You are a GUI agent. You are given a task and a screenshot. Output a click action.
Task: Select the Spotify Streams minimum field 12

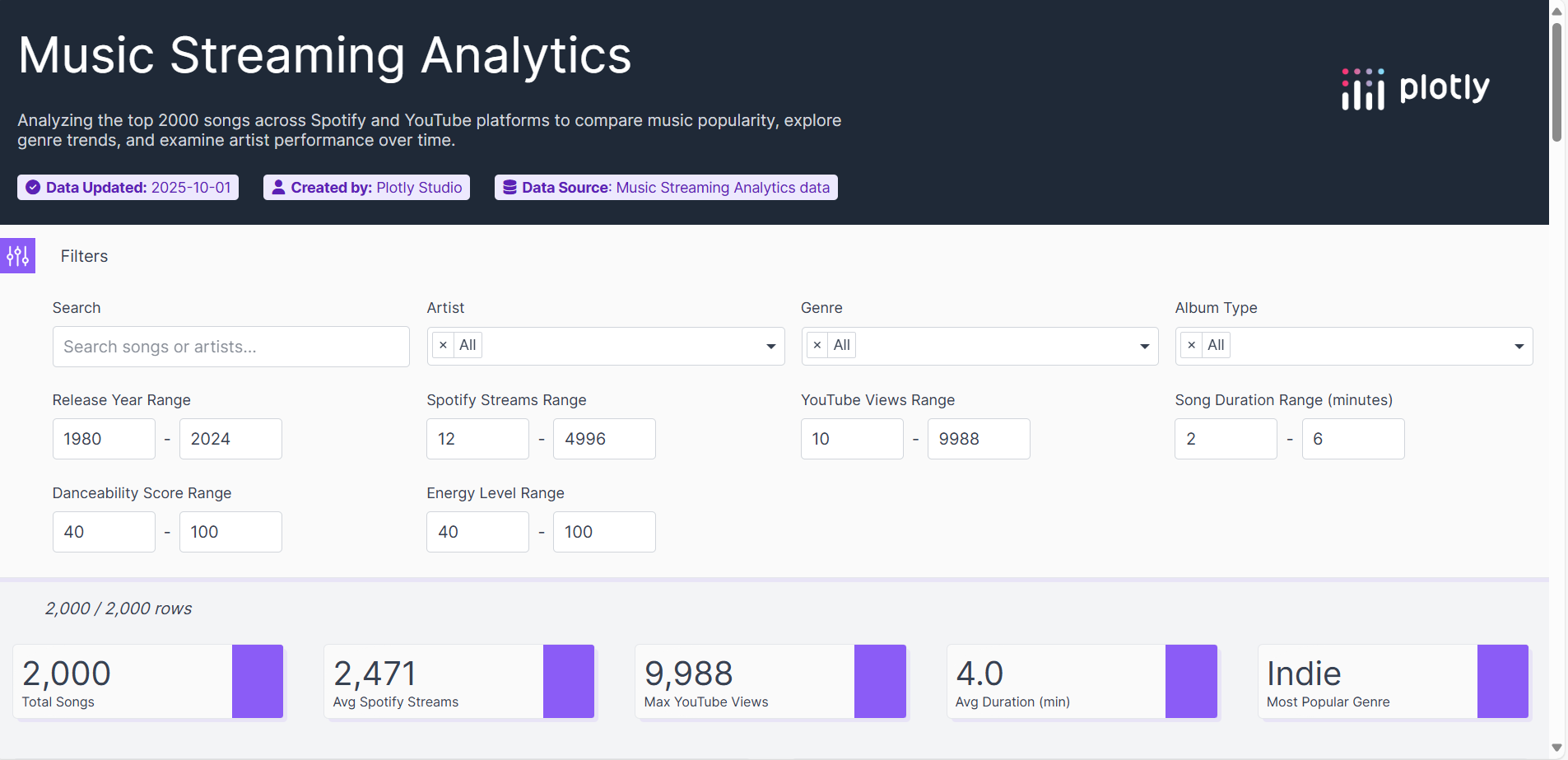[x=477, y=439]
